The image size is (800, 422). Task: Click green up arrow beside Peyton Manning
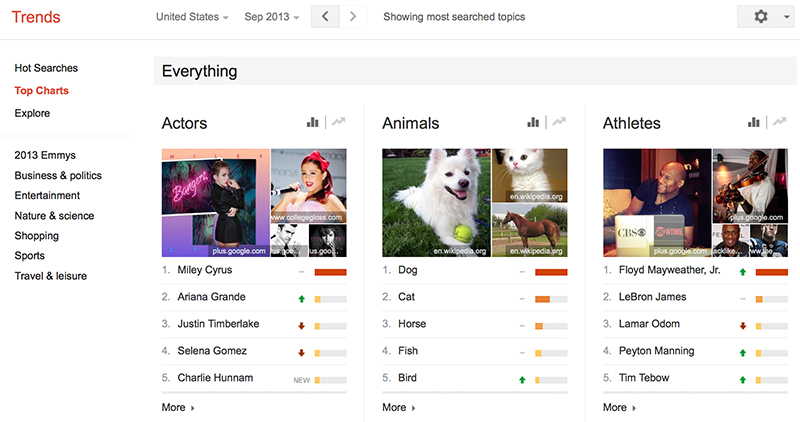tap(743, 353)
